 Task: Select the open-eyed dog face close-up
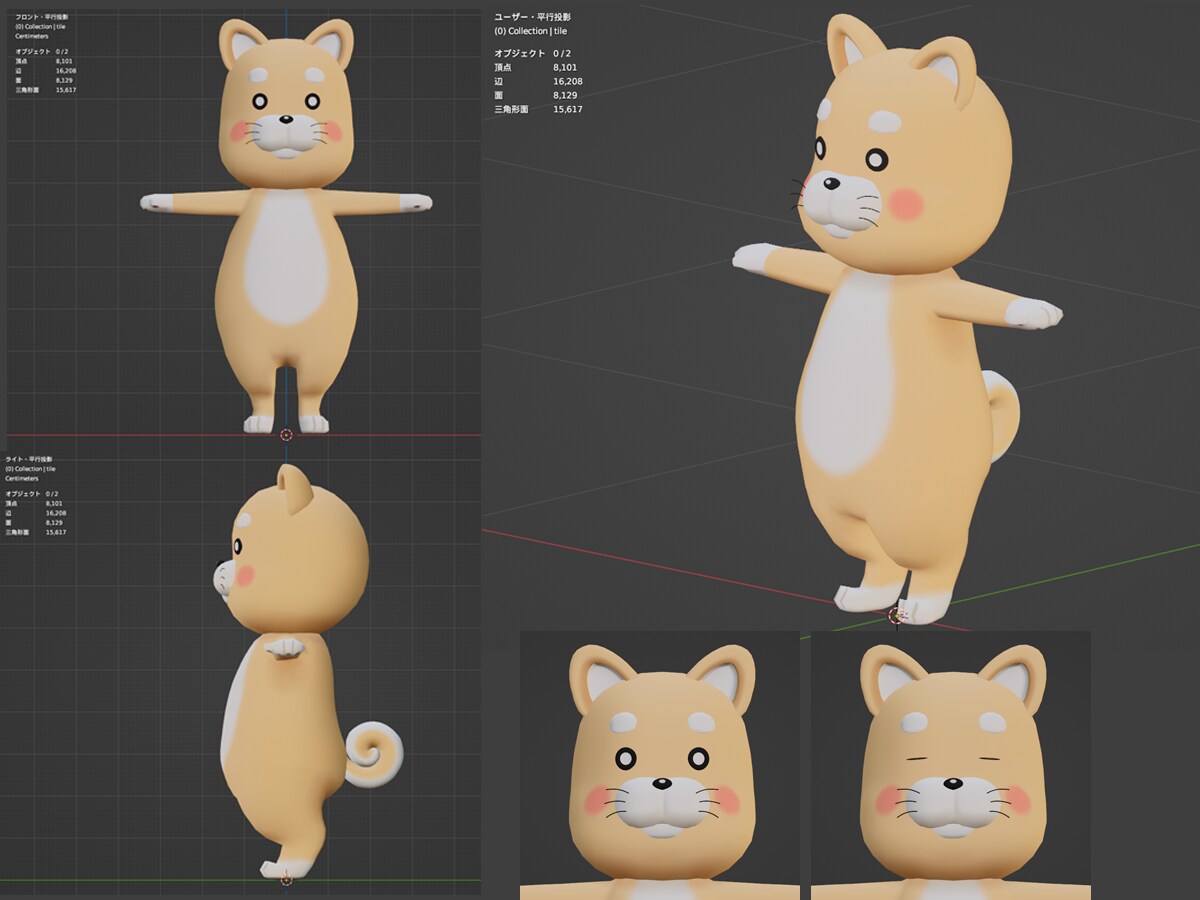pyautogui.click(x=659, y=765)
